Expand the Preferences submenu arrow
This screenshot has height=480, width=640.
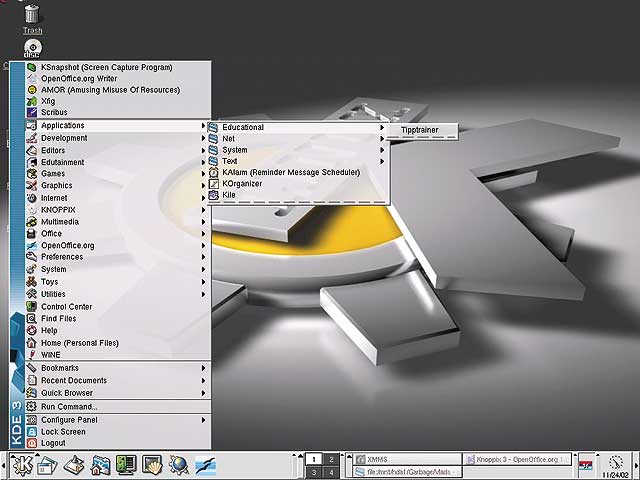pyautogui.click(x=203, y=257)
